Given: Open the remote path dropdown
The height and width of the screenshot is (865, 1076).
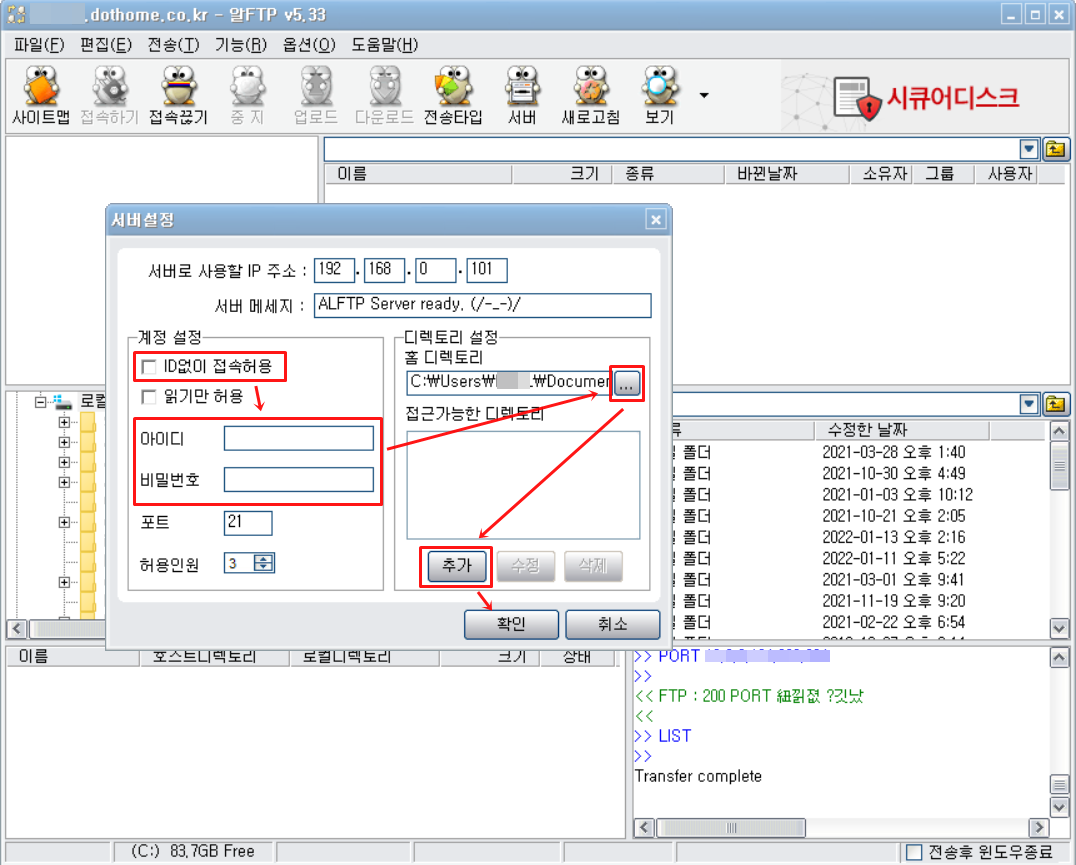Looking at the screenshot, I should click(1029, 149).
